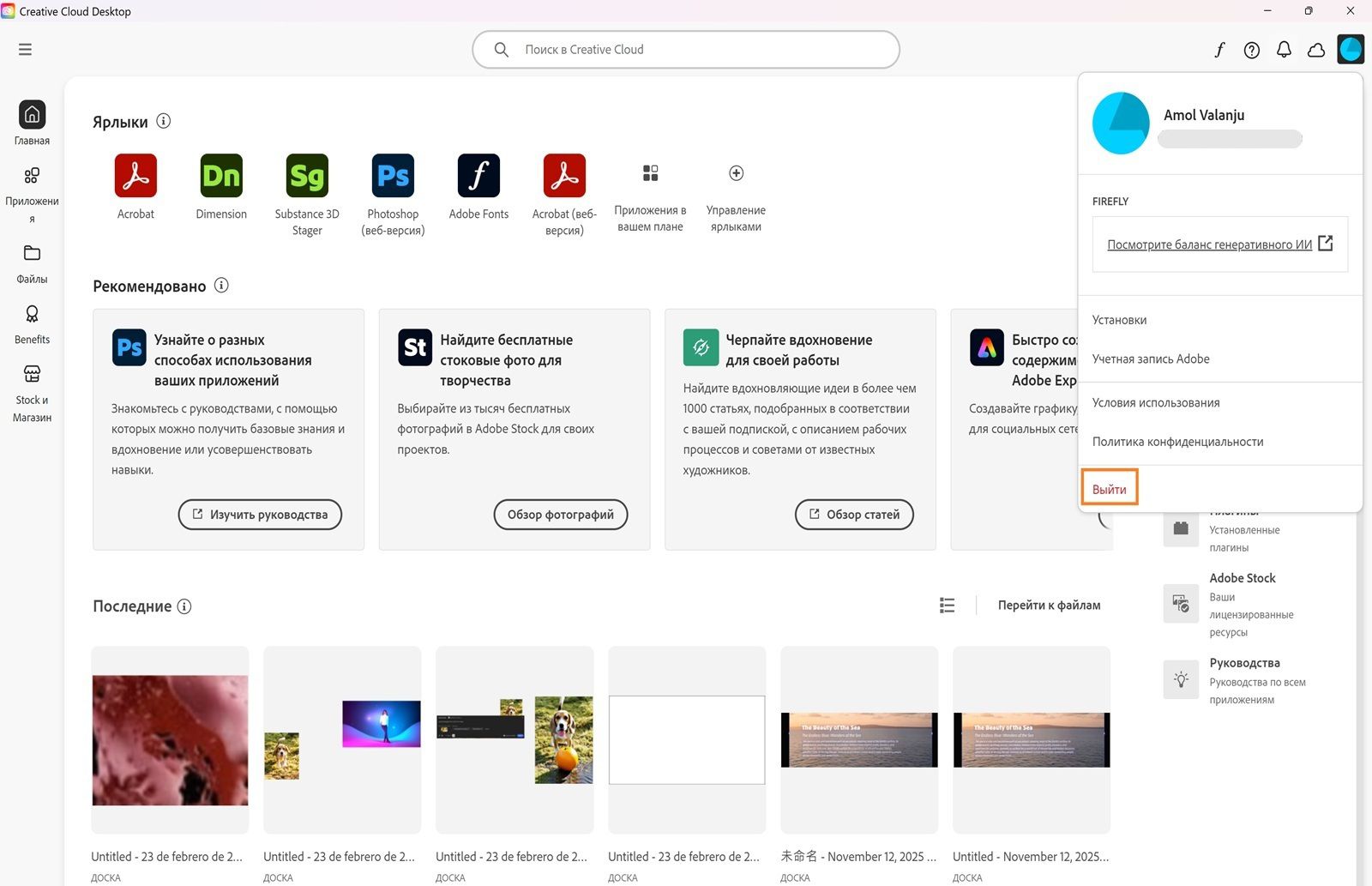1372x886 pixels.
Task: Open the hamburger navigation menu
Action: [25, 50]
